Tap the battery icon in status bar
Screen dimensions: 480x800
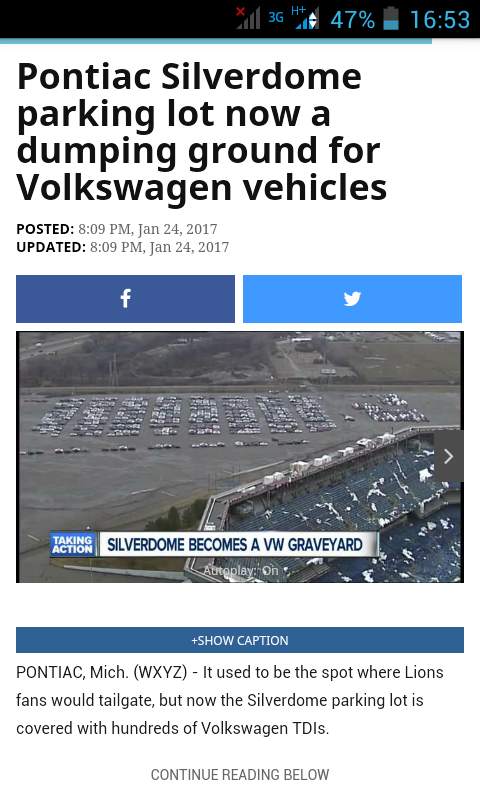391,19
